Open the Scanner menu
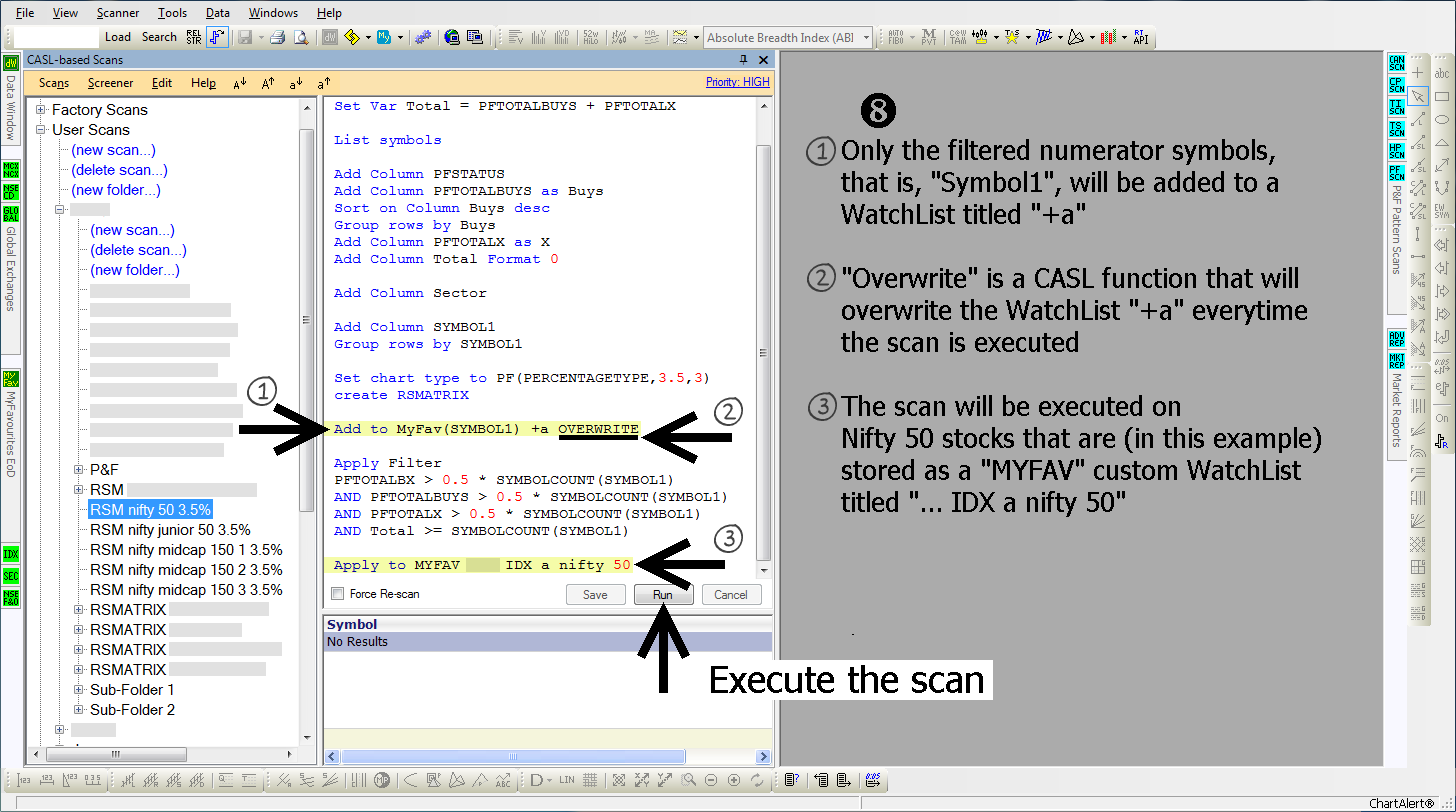The image size is (1456, 812). [118, 13]
